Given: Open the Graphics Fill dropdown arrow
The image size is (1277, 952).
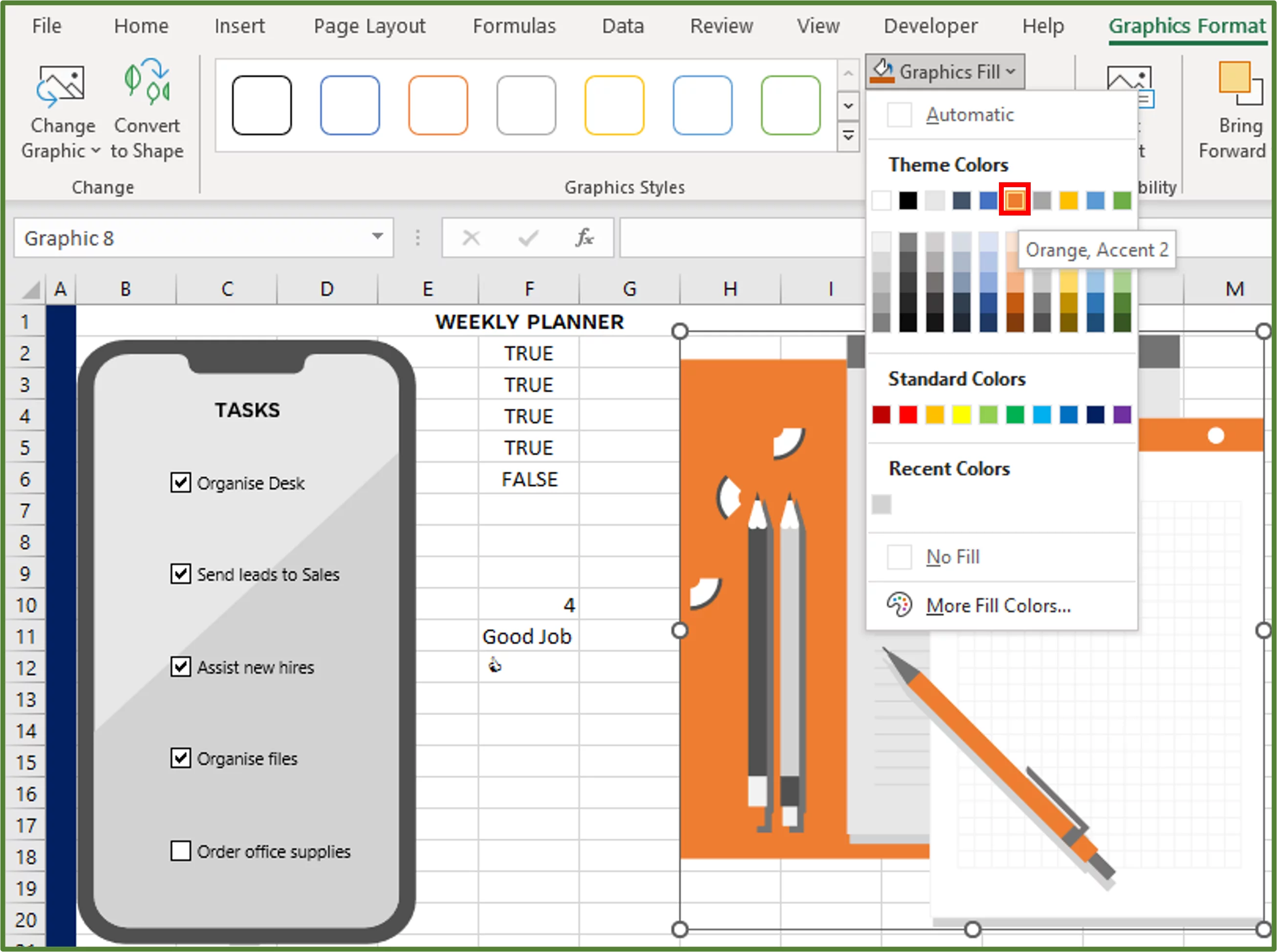Looking at the screenshot, I should [1010, 71].
